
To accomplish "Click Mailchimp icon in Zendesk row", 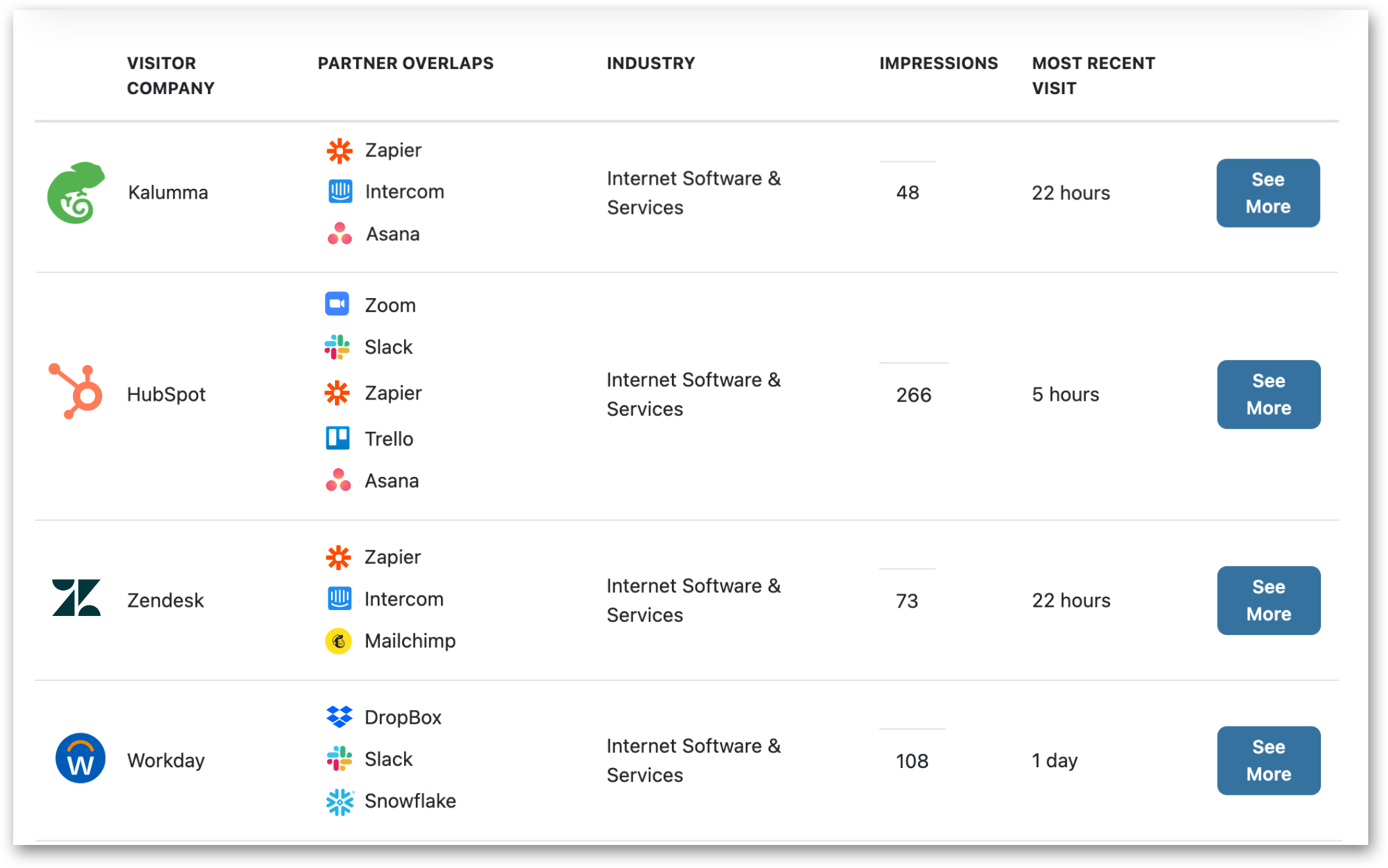I will coord(338,640).
